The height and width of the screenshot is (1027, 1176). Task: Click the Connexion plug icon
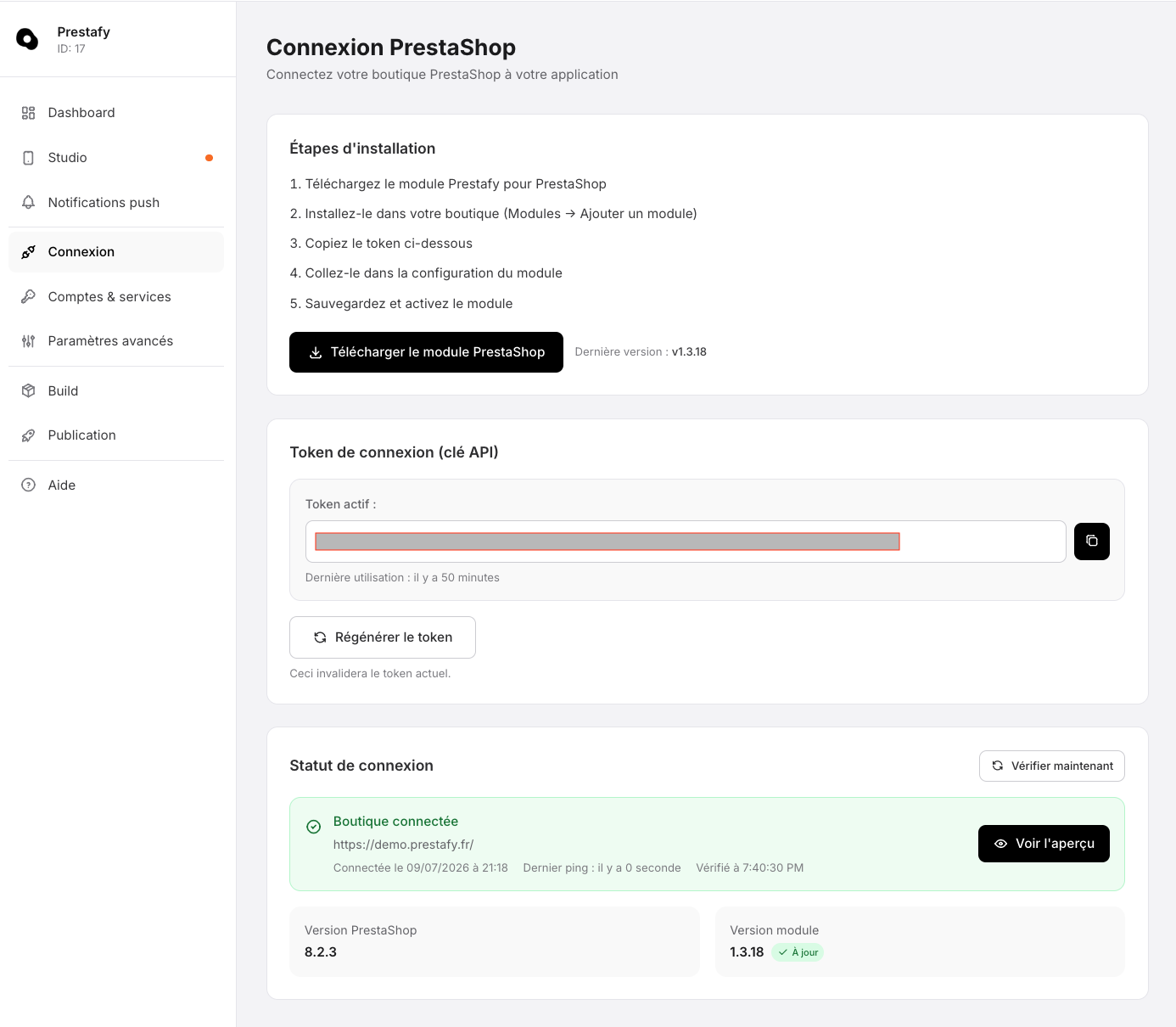(x=28, y=252)
